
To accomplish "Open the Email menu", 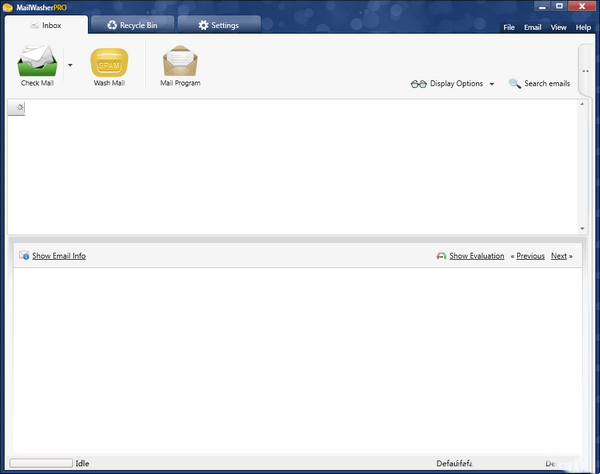I will (x=533, y=27).
